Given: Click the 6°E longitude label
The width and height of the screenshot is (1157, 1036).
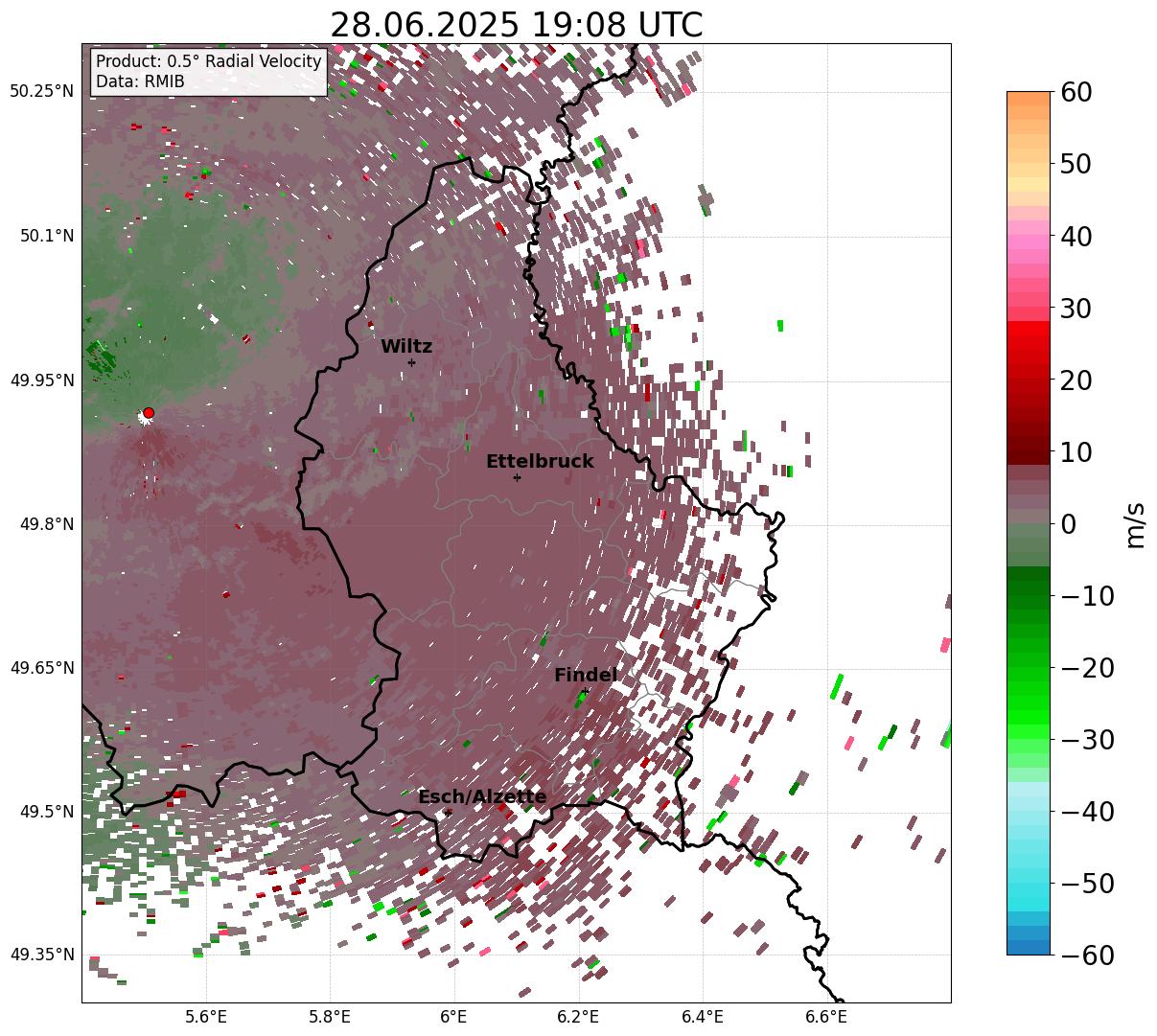Looking at the screenshot, I should (x=453, y=1017).
